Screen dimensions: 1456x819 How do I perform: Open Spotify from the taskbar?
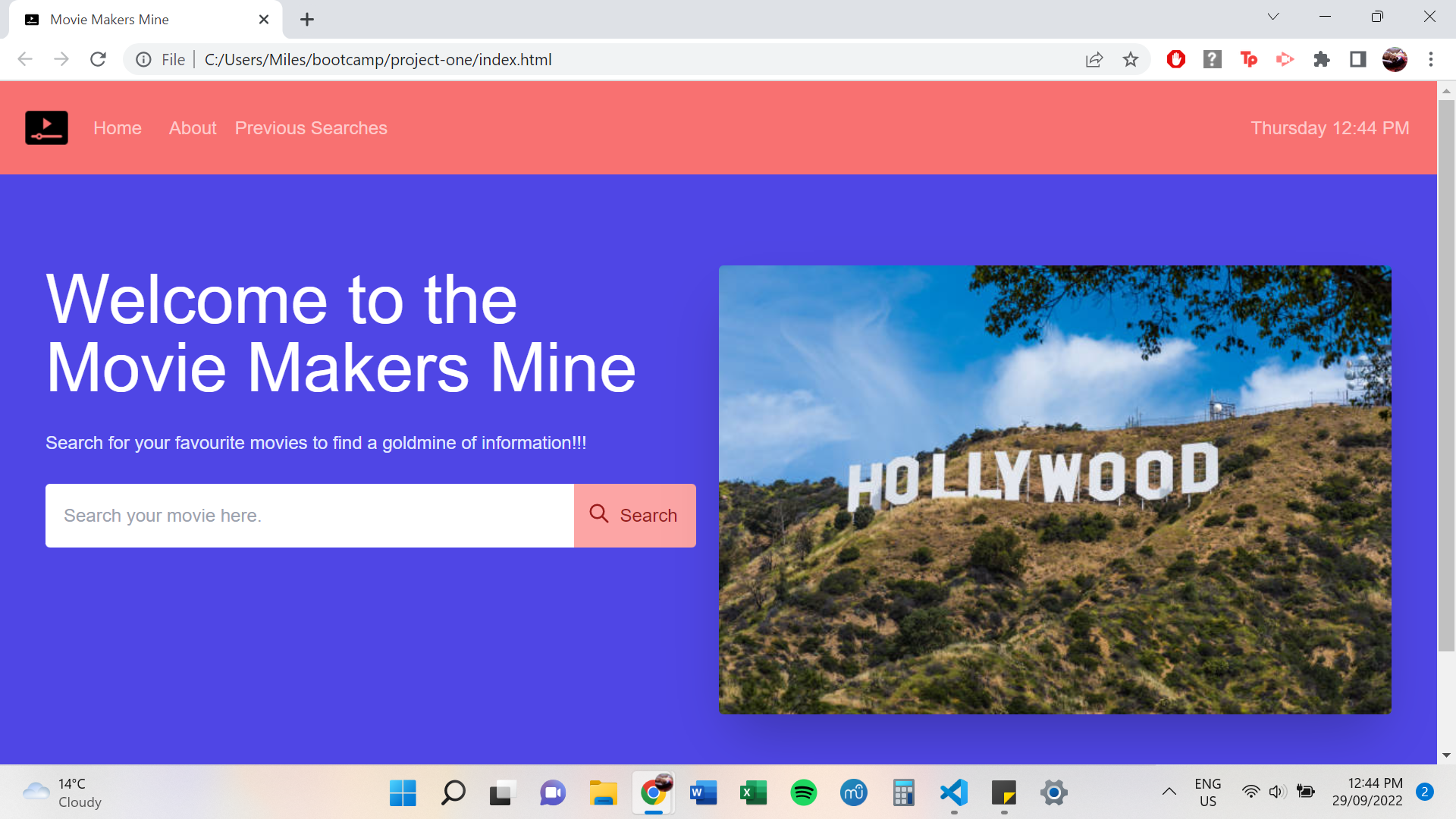(x=803, y=793)
